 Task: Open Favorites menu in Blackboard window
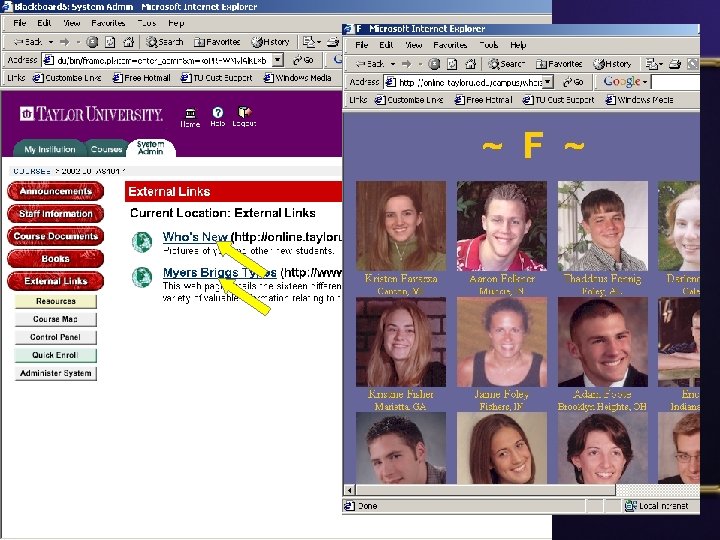tap(108, 23)
